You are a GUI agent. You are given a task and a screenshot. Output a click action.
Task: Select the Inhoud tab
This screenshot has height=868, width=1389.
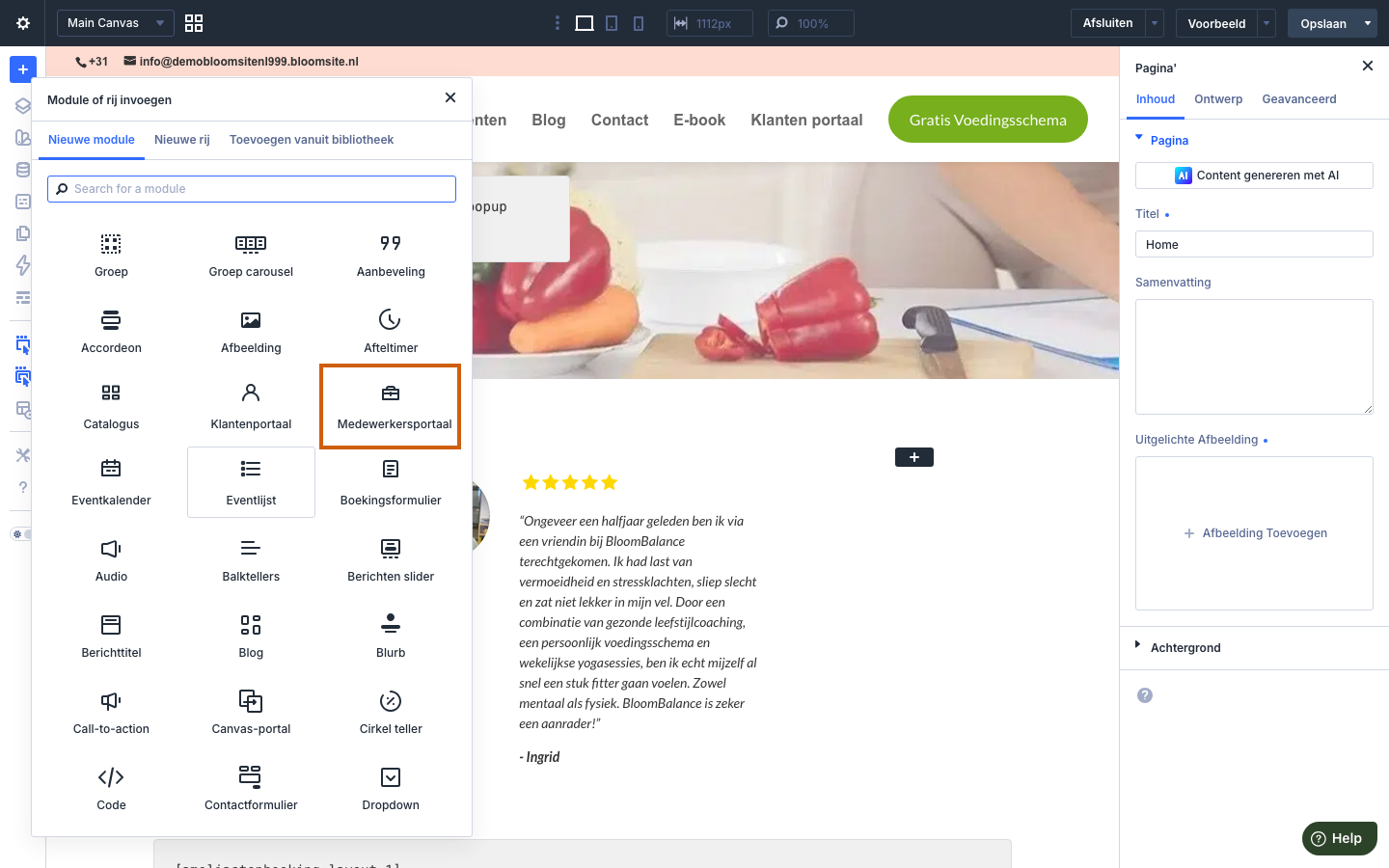click(x=1156, y=99)
